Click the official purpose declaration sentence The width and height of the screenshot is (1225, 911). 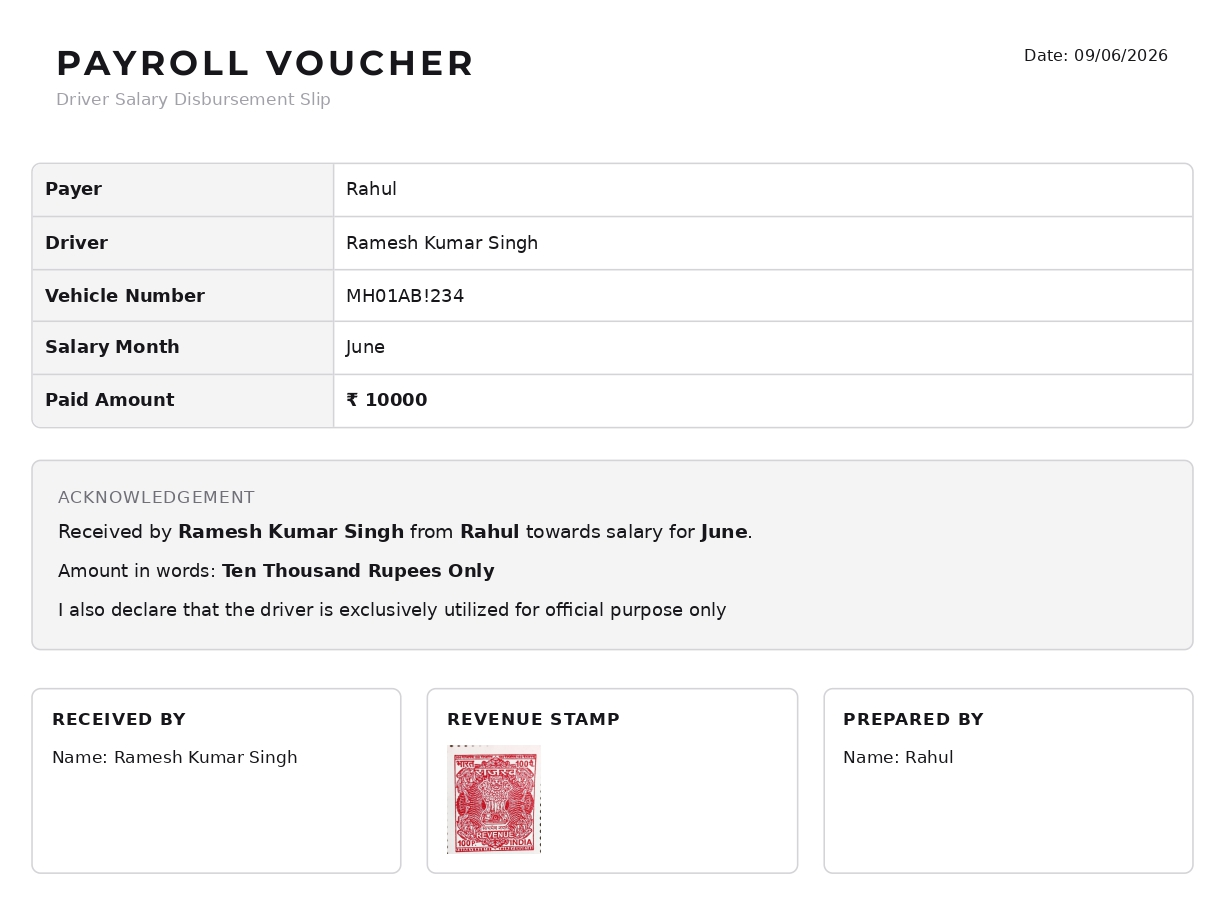tap(392, 610)
